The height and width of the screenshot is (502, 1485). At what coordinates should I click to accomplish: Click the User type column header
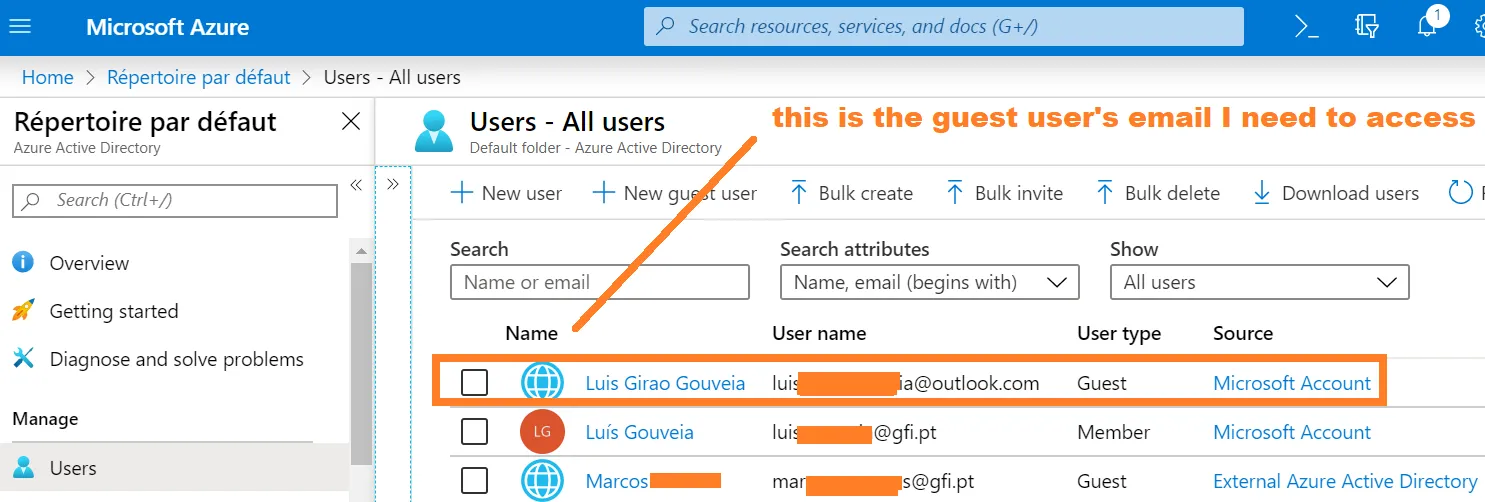tap(1119, 333)
